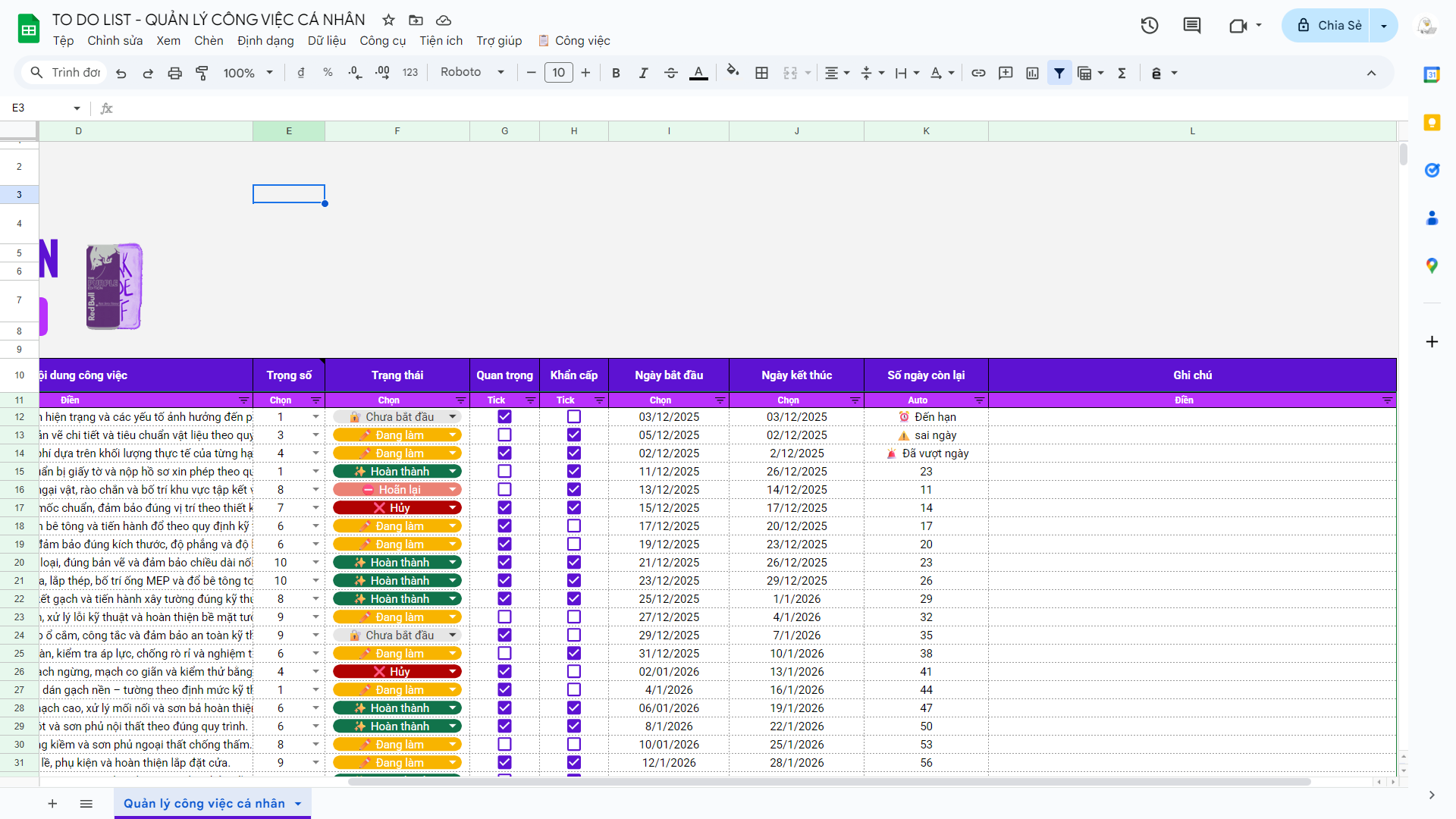Screen dimensions: 1456x819
Task: Open the zoom 100% dropdown
Action: pos(247,73)
